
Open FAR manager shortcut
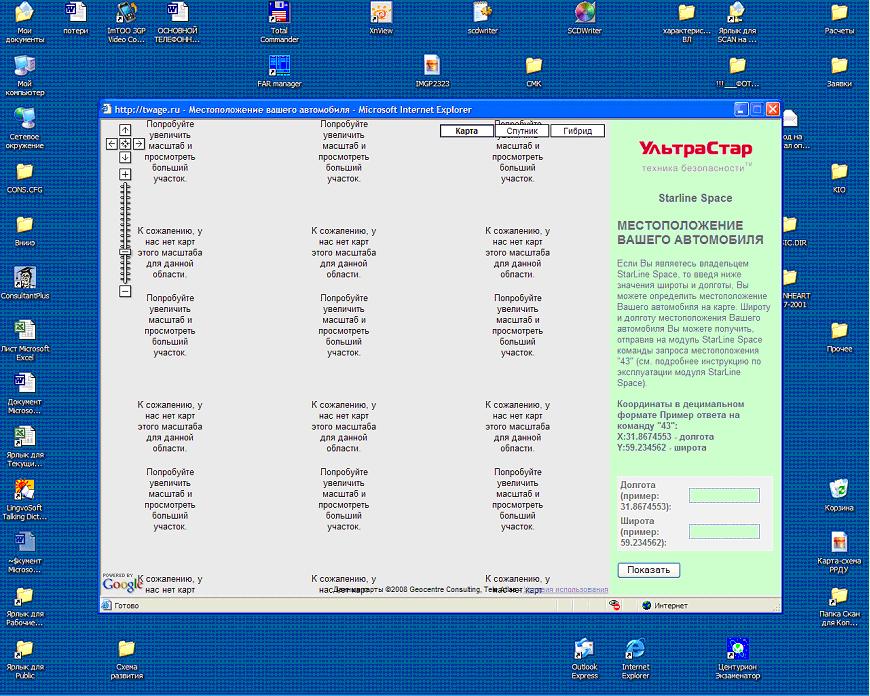[x=279, y=72]
